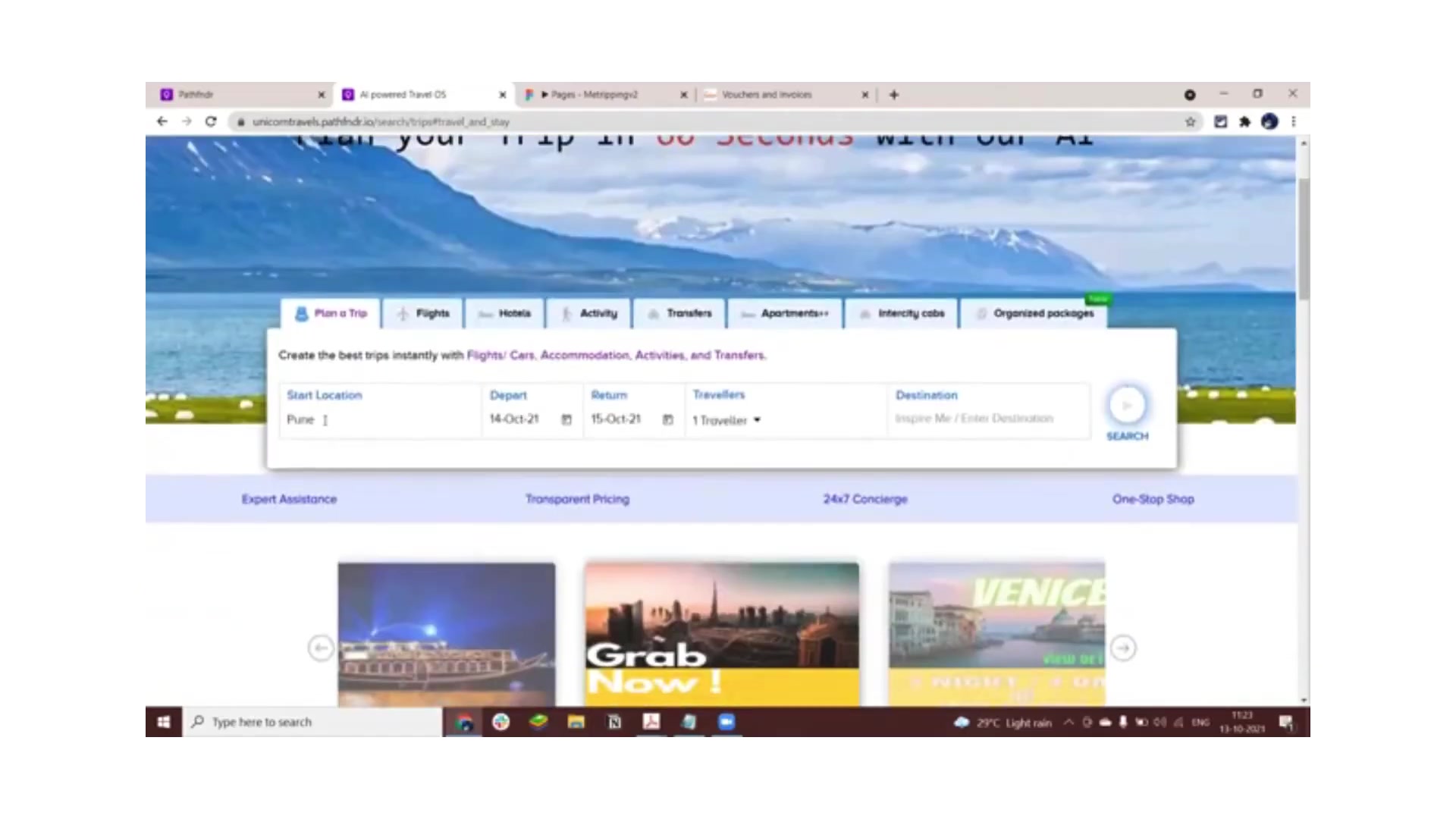
Task: Switch to the Pathfndr browser tab
Action: coord(239,95)
